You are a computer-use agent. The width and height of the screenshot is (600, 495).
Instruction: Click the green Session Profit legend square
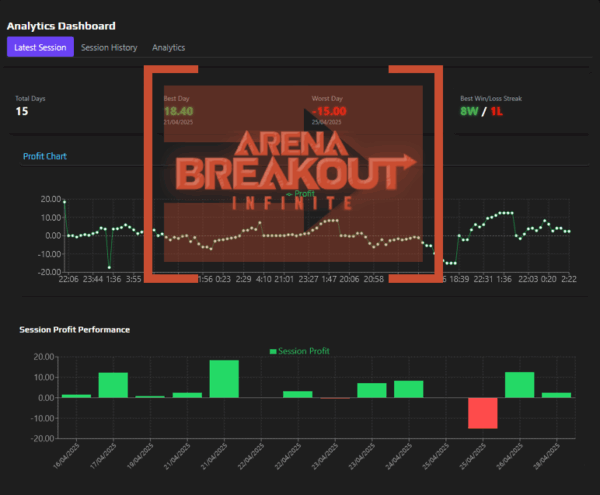pyautogui.click(x=275, y=351)
